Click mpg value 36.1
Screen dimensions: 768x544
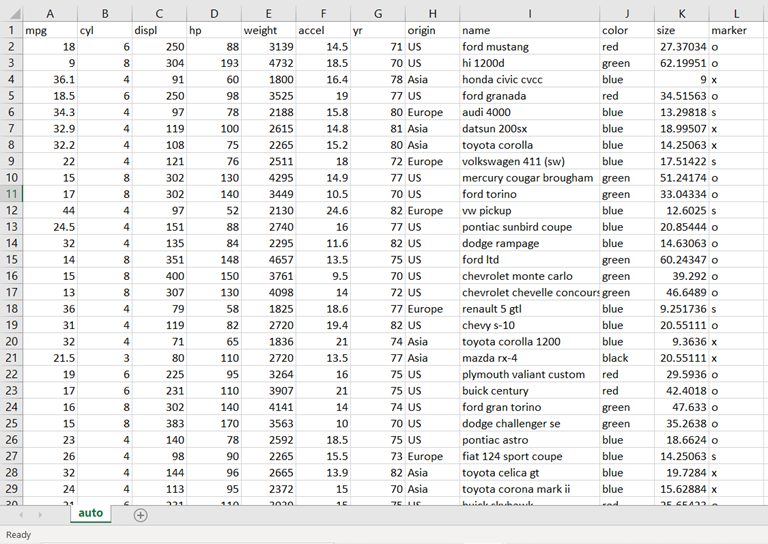tap(50, 79)
